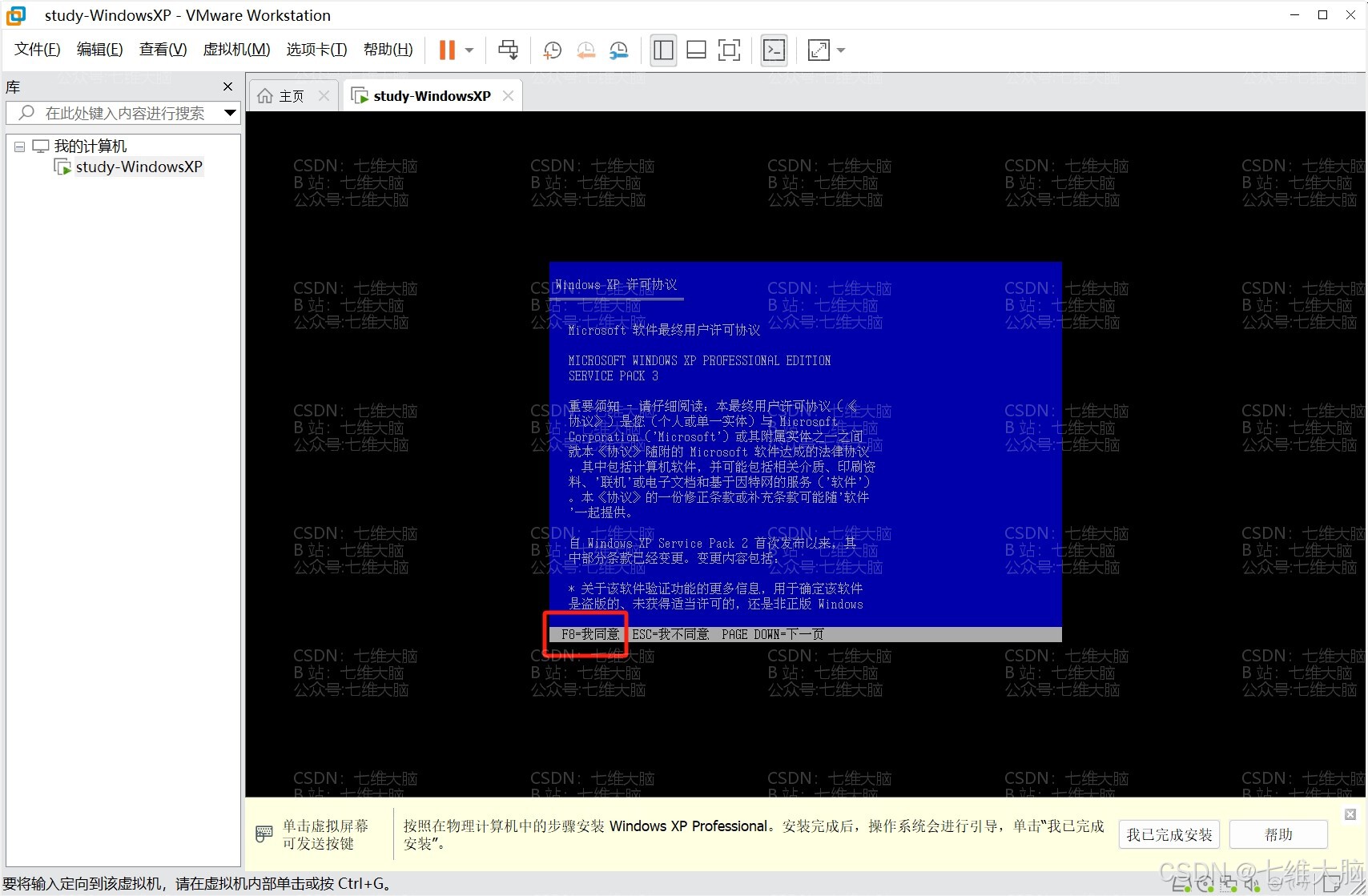Click the PAGE DOWN=下一页 text
Screen dimensions: 1368x896
coord(773,634)
